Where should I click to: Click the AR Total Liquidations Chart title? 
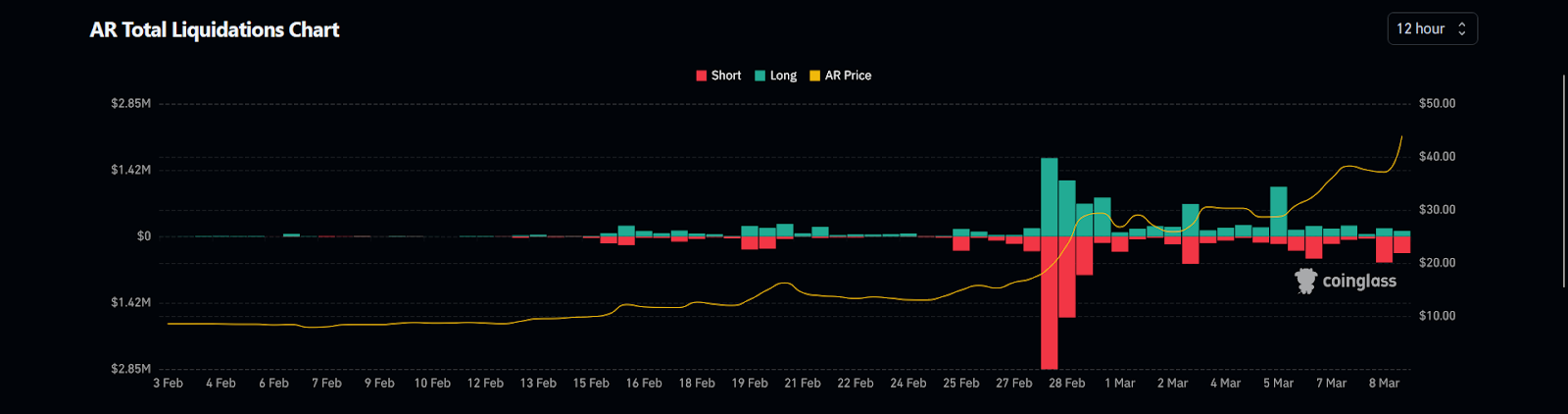[215, 30]
